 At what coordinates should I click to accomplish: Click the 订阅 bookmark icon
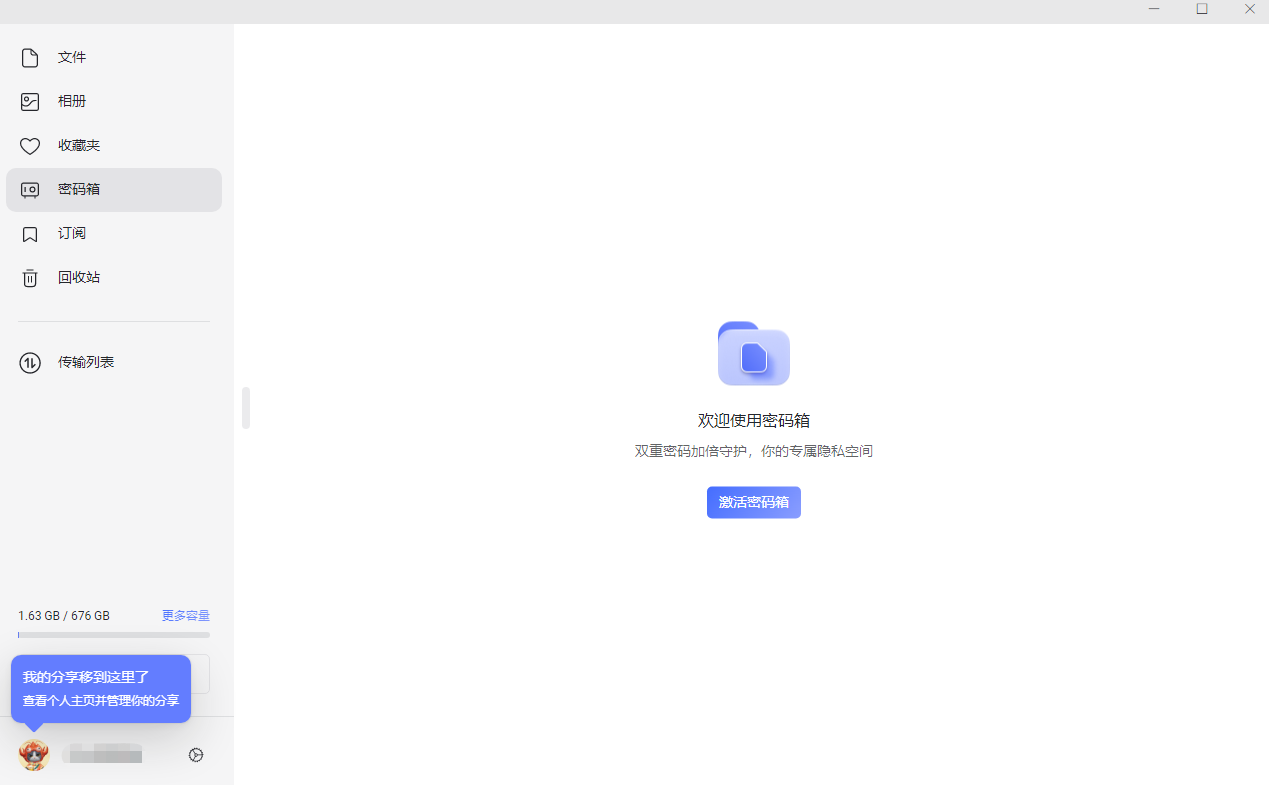(x=30, y=234)
